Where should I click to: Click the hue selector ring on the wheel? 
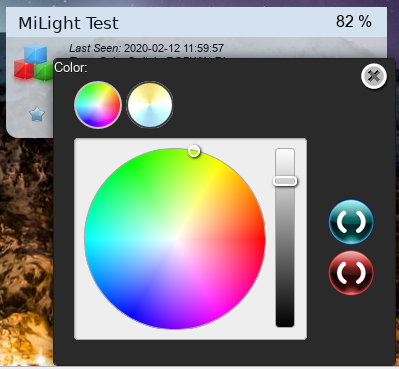(194, 151)
